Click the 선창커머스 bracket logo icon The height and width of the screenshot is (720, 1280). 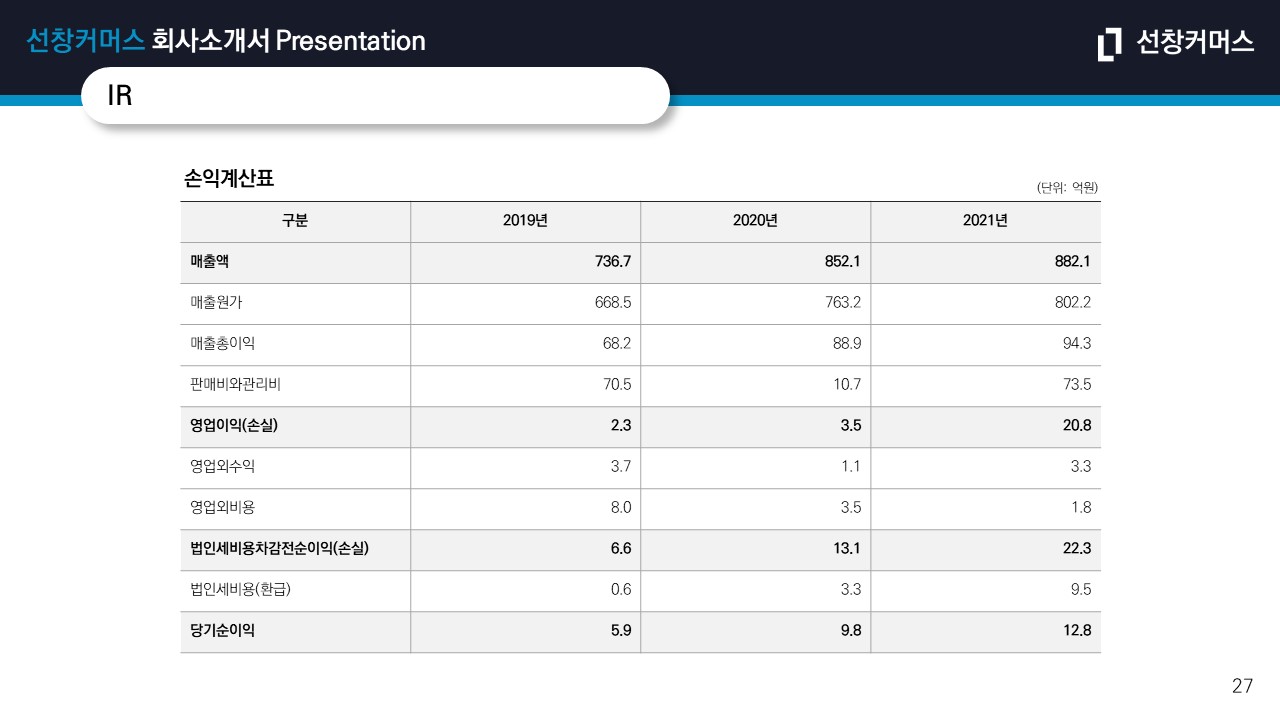pyautogui.click(x=1109, y=45)
